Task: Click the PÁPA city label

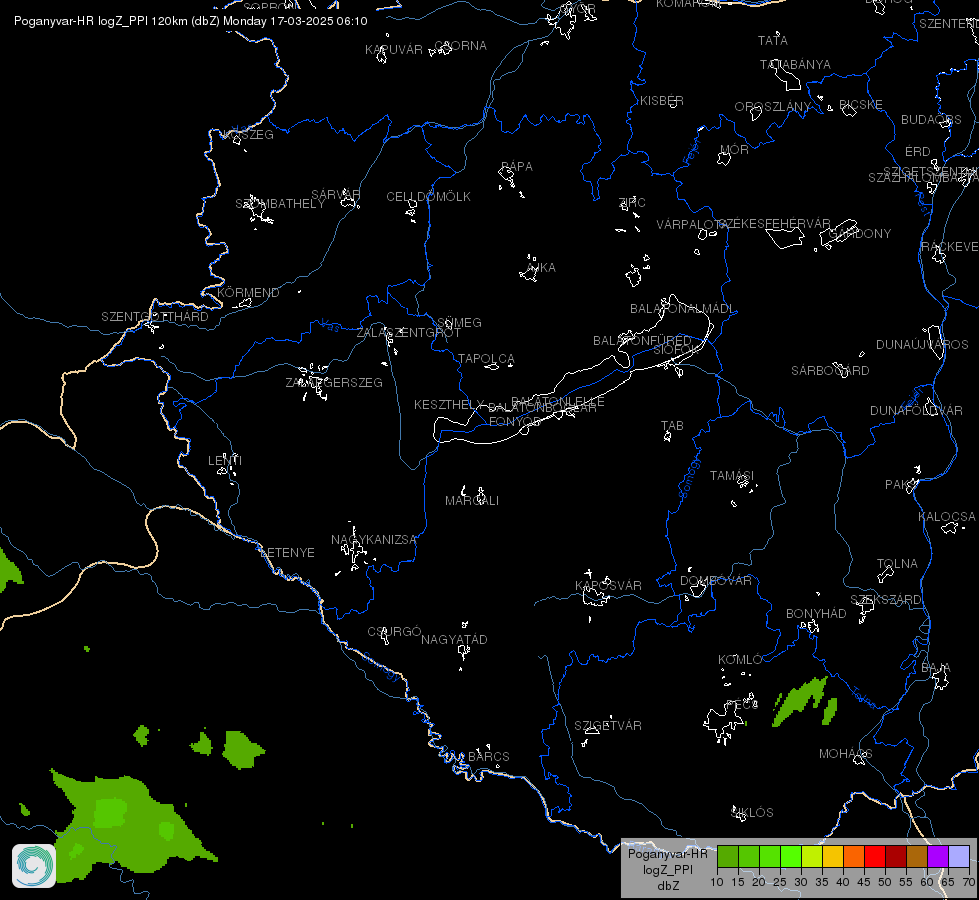Action: 516,166
